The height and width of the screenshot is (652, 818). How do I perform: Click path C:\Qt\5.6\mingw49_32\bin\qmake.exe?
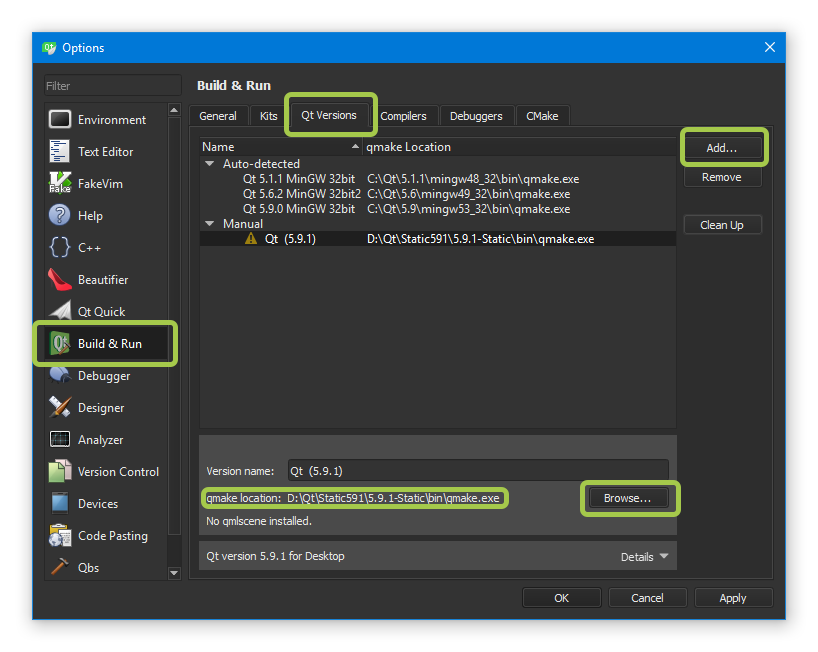click(468, 194)
